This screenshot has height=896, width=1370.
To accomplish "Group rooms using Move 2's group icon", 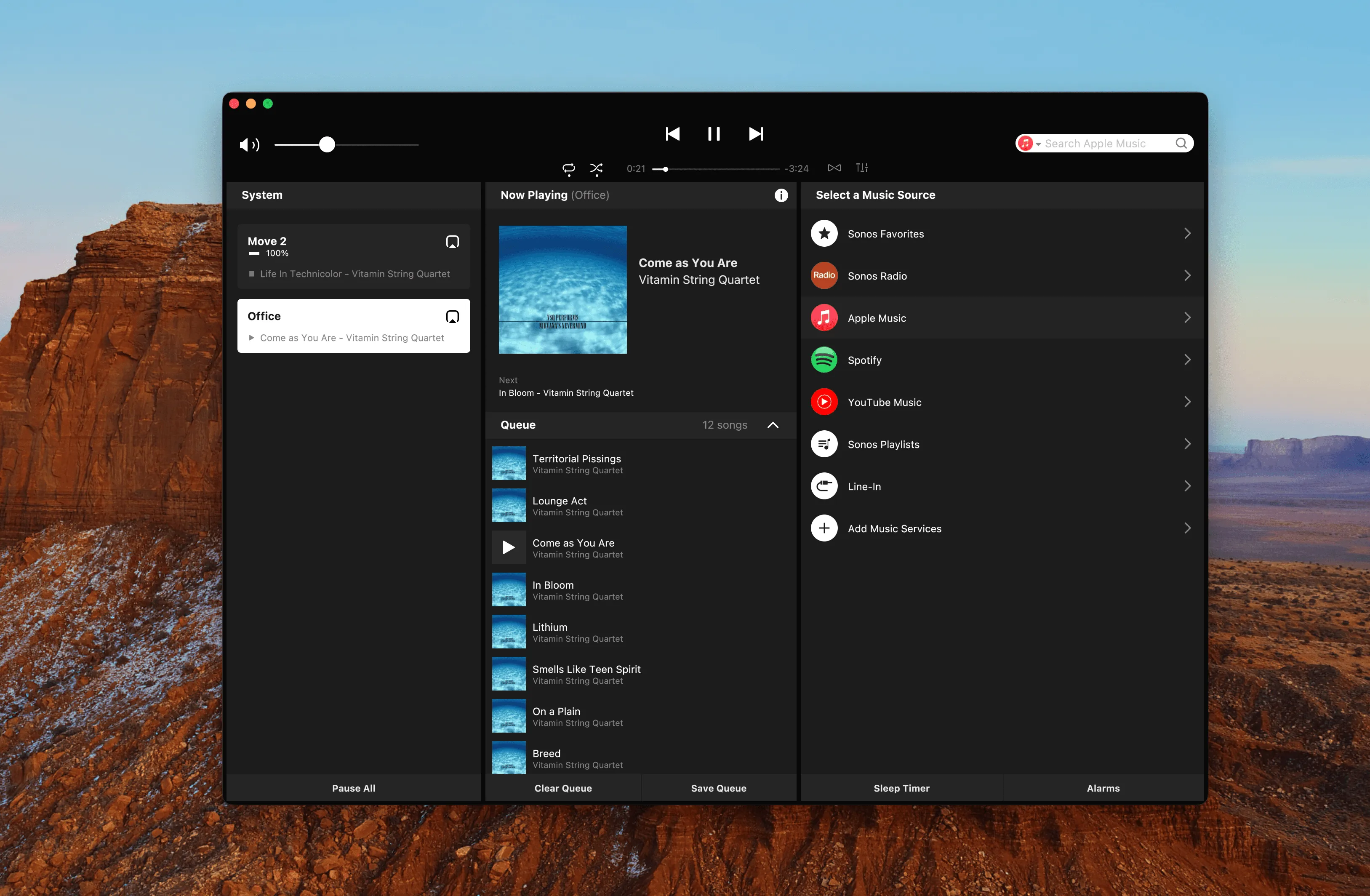I will click(x=453, y=242).
